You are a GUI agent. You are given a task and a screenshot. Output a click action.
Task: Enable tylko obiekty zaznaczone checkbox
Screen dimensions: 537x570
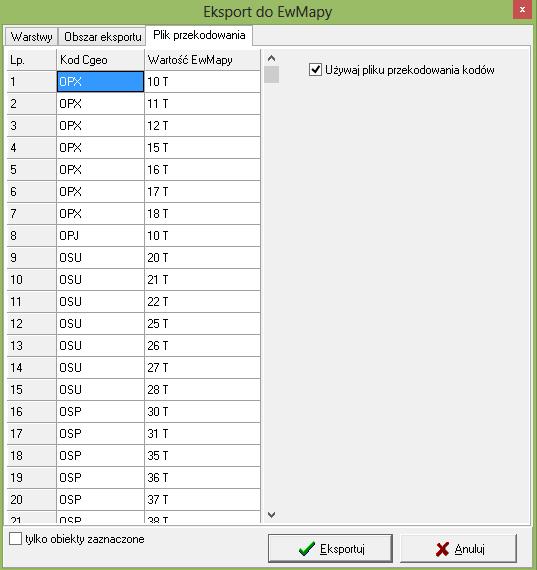tap(15, 539)
